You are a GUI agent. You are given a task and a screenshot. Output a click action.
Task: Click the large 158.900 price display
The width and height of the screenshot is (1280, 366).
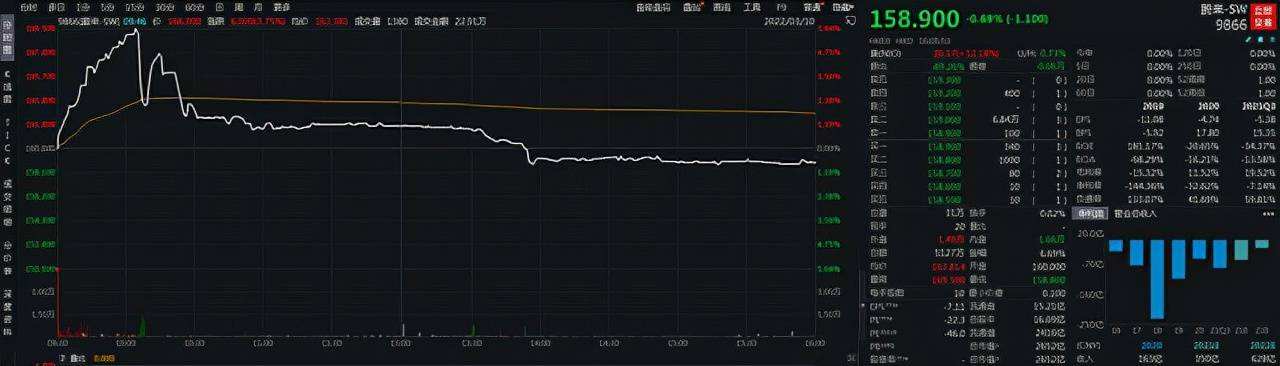click(x=913, y=19)
